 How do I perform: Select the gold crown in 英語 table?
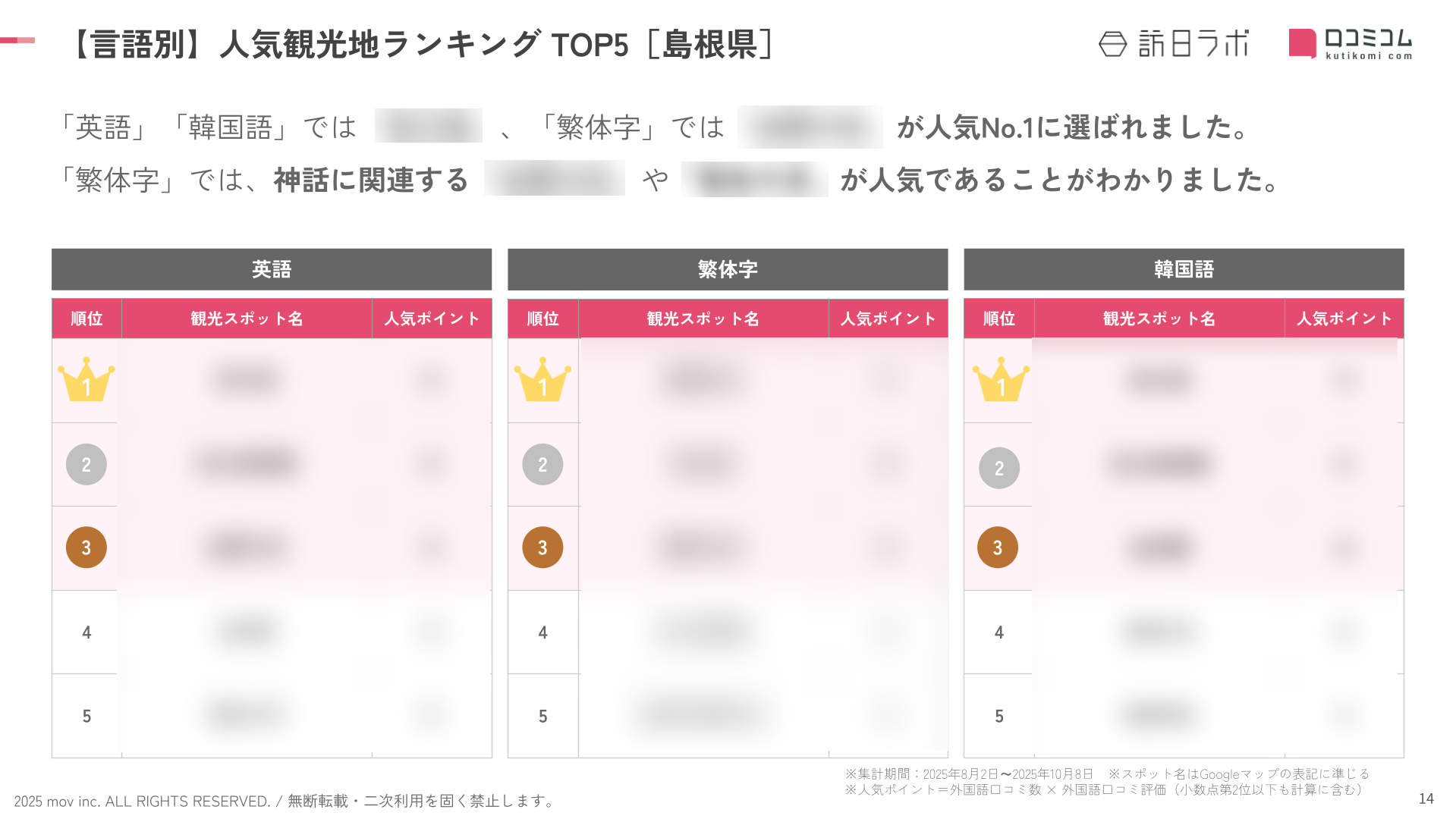point(86,379)
